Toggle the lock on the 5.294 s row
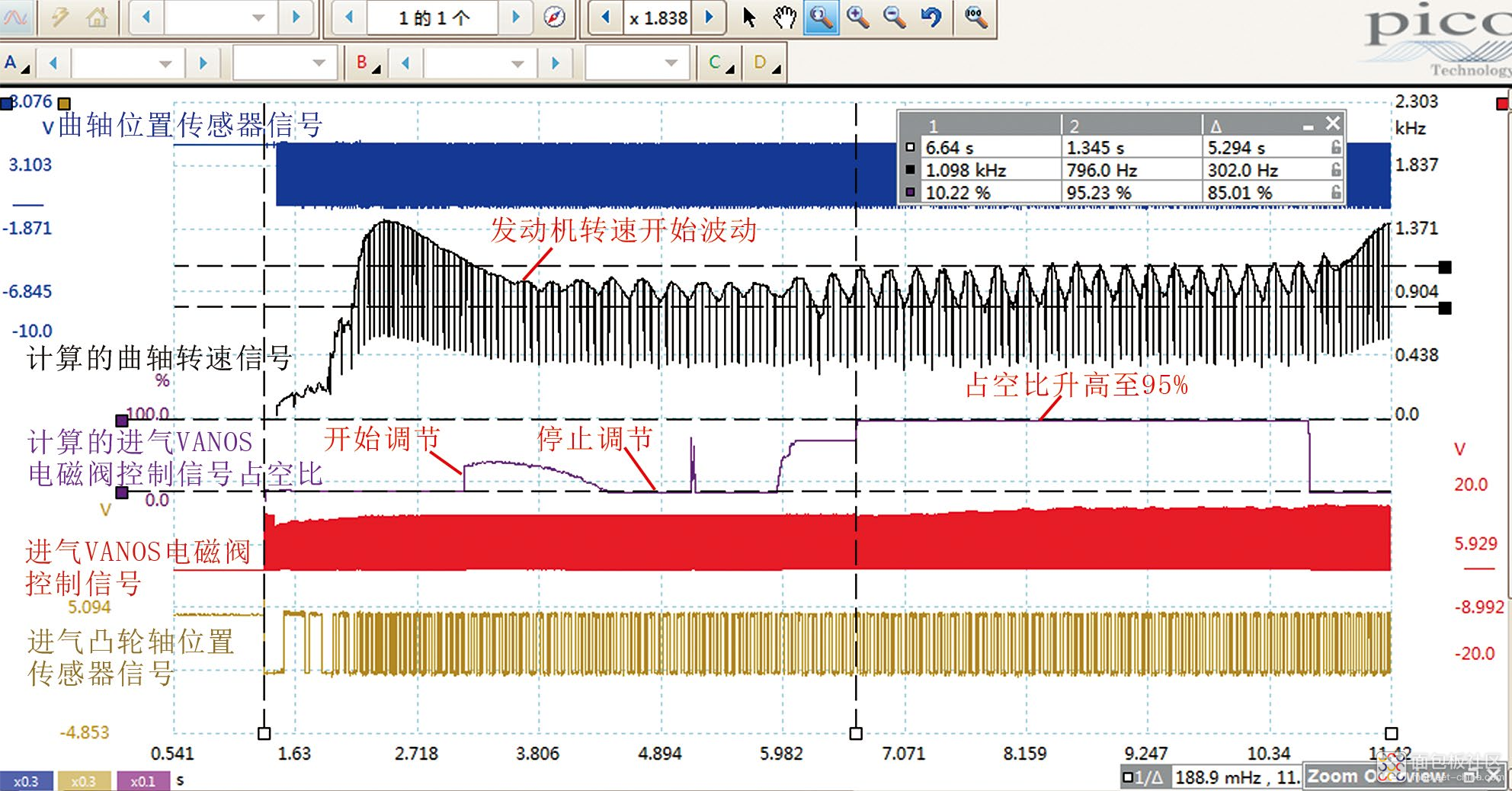 point(1335,147)
